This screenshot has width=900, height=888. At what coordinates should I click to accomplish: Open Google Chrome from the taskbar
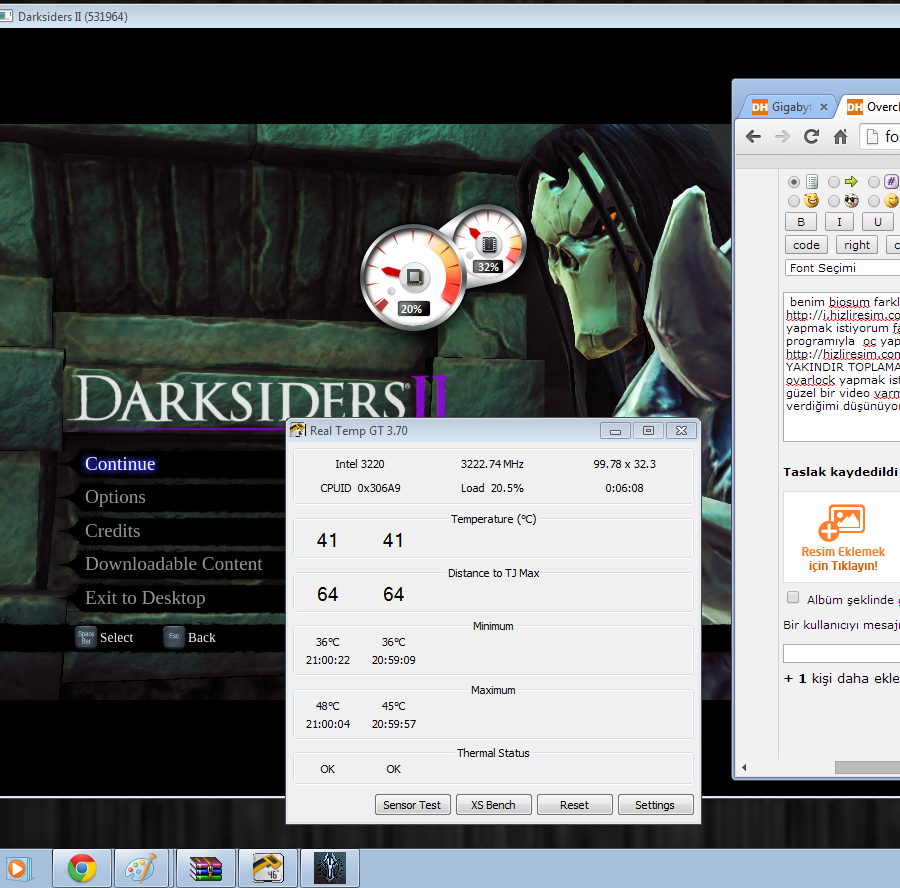[82, 868]
